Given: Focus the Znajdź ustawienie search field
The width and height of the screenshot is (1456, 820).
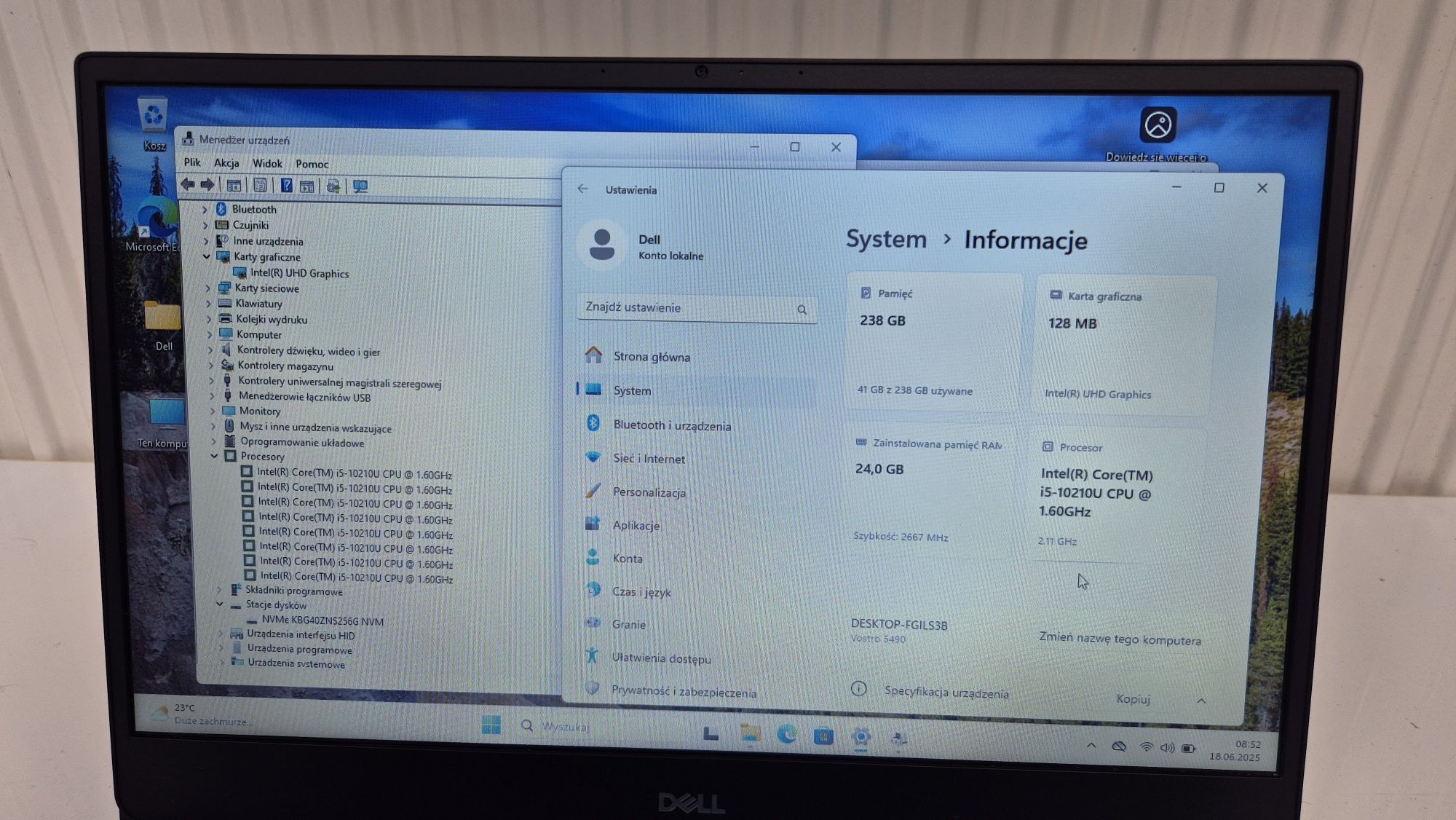Looking at the screenshot, I should point(697,308).
